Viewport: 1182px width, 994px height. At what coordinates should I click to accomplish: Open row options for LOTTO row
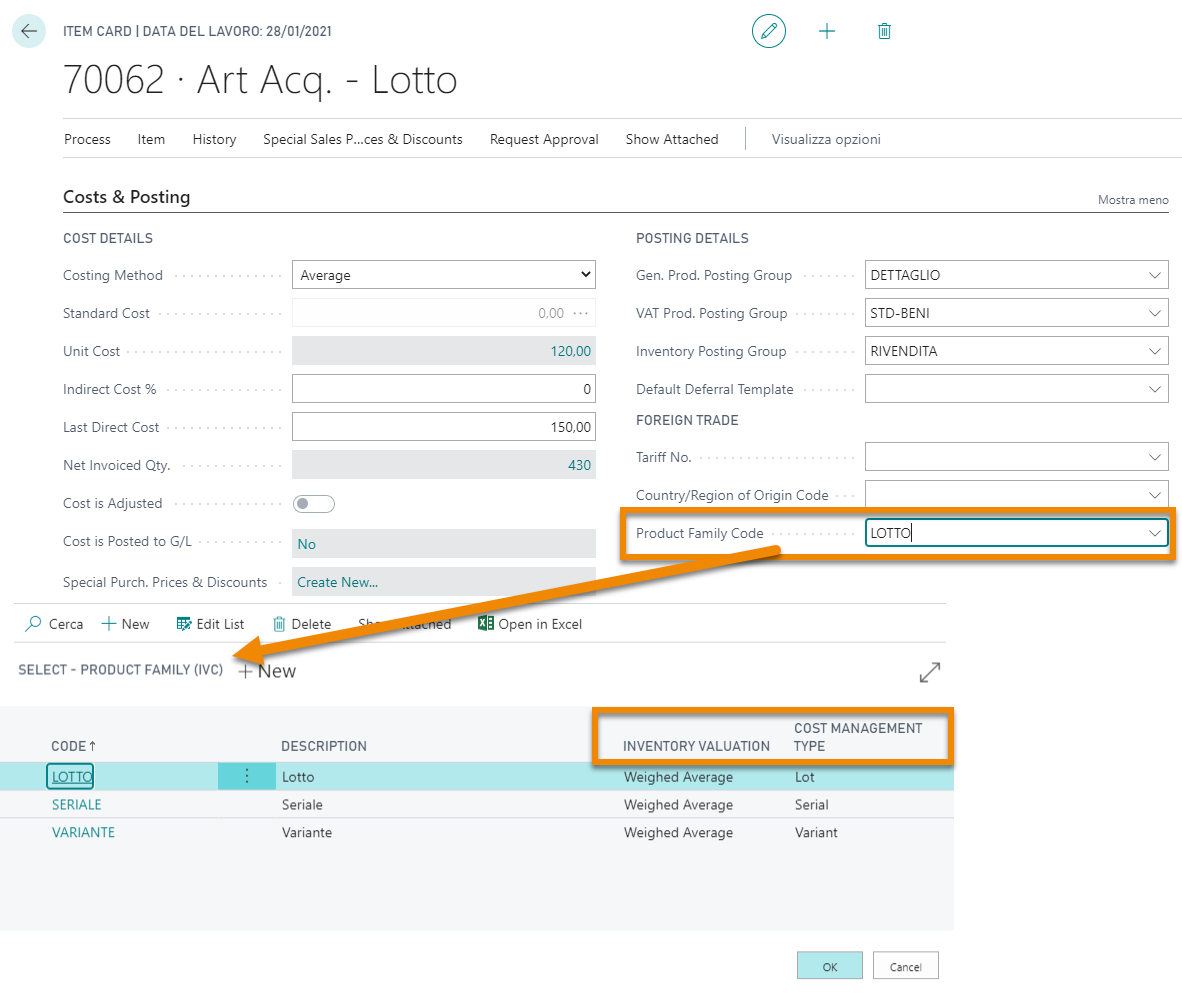point(247,776)
